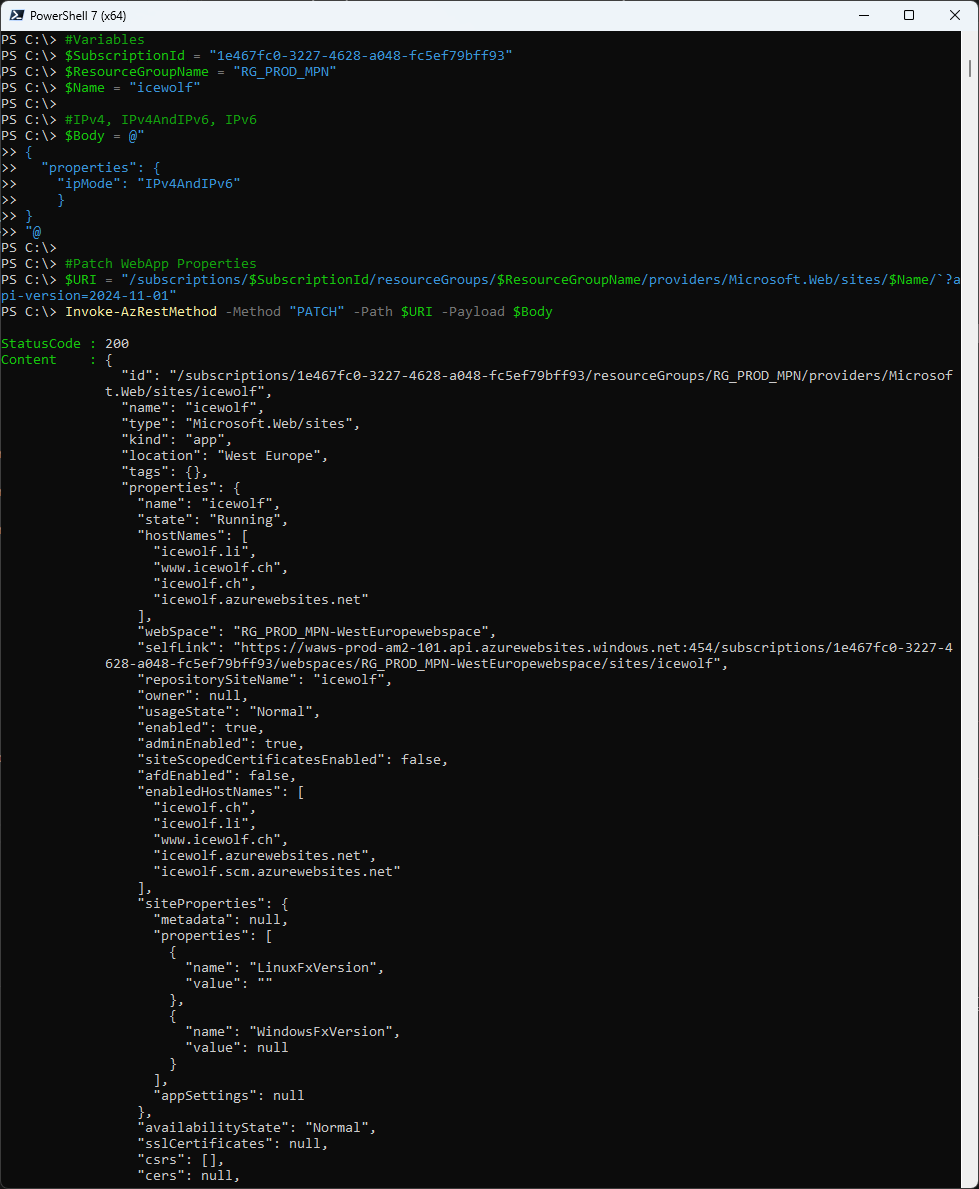Minimize the PowerShell window
This screenshot has width=979, height=1189.
click(862, 15)
